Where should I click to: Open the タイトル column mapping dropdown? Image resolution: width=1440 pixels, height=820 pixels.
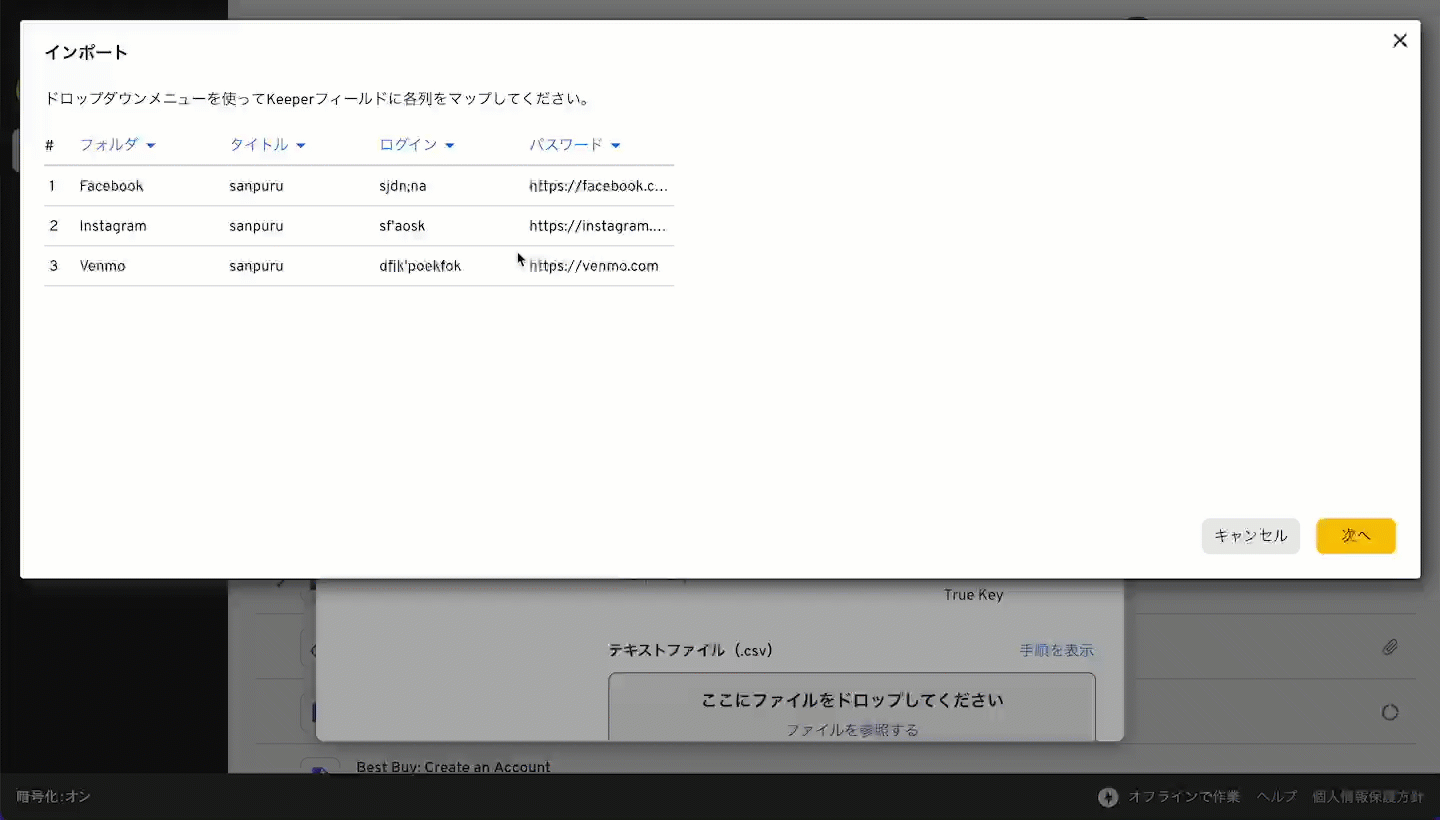coord(267,145)
